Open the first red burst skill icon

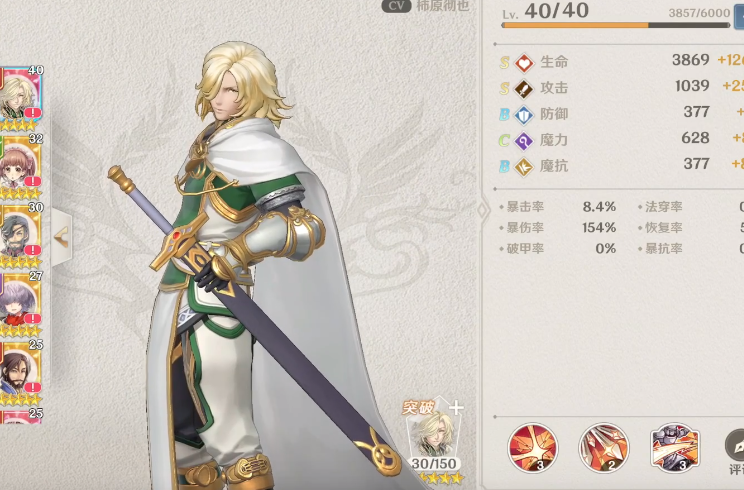532,448
